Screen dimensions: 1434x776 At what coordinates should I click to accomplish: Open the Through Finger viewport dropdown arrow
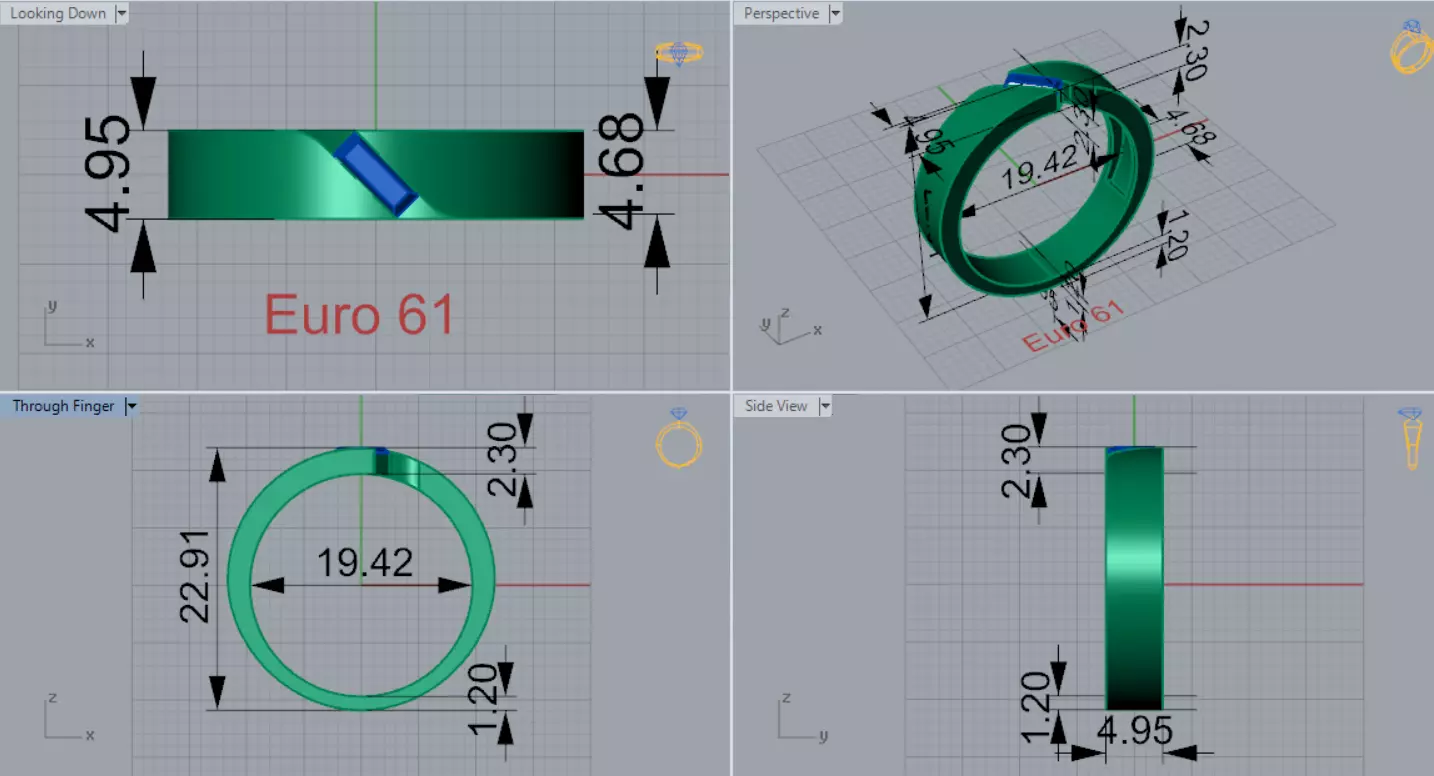132,406
